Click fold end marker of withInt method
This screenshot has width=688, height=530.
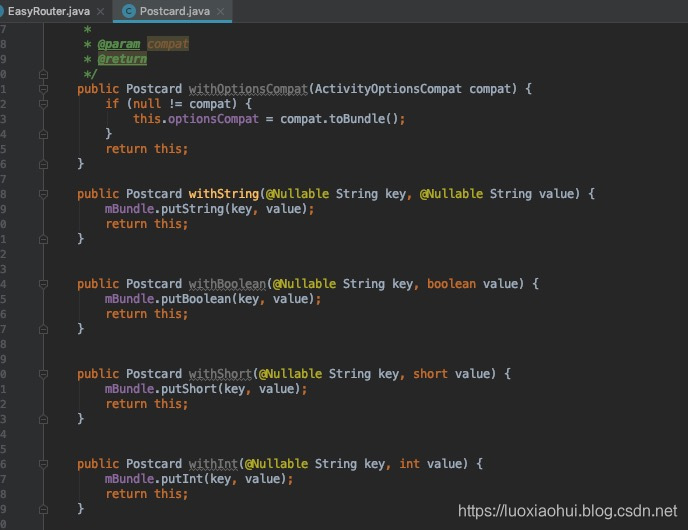coord(43,509)
